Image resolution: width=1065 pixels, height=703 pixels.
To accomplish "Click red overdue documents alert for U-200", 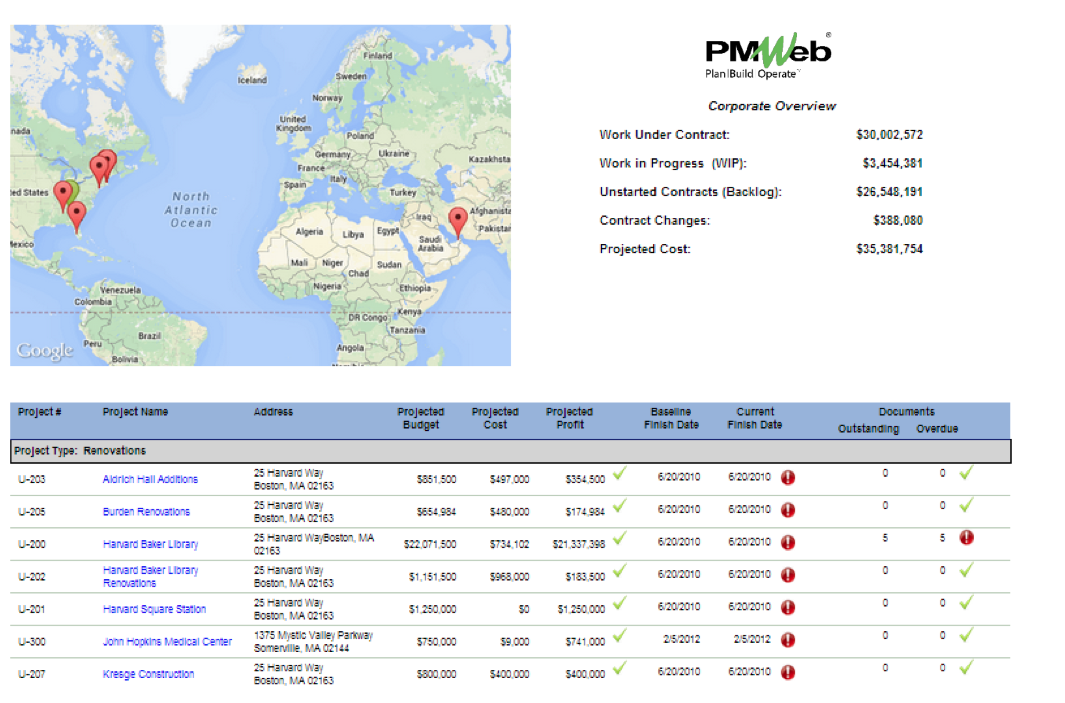I will pyautogui.click(x=967, y=538).
